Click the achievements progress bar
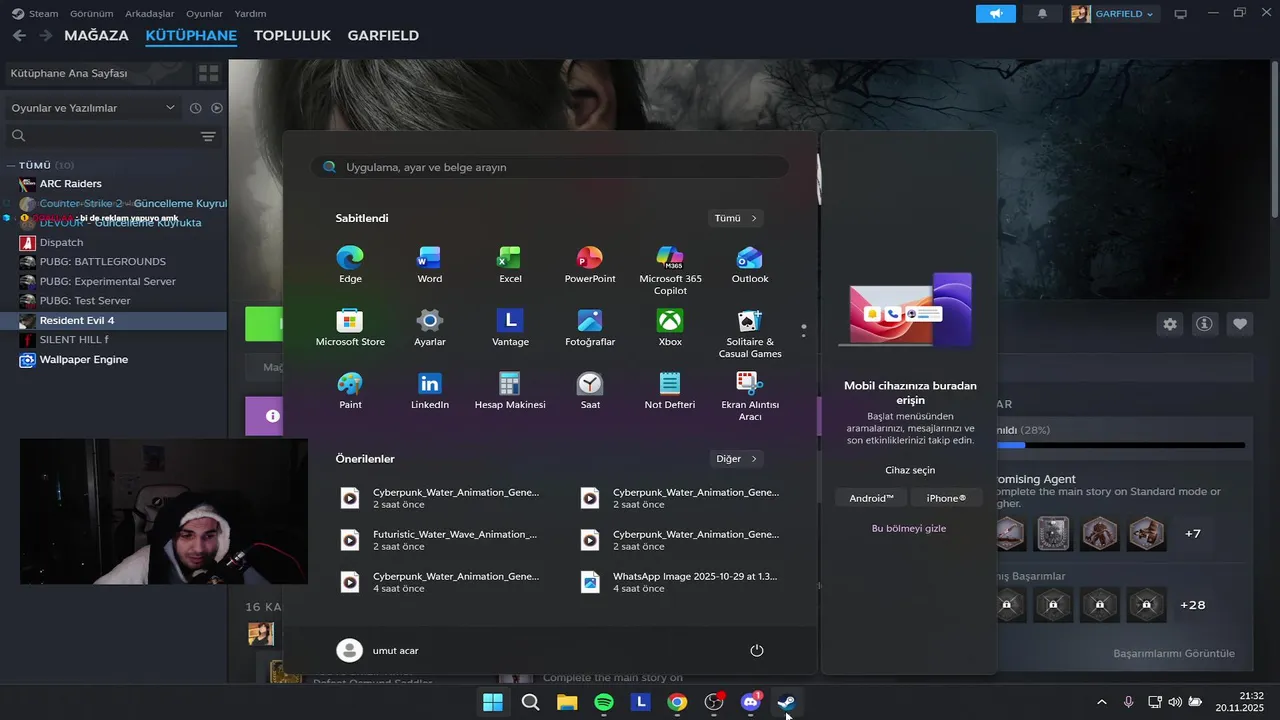 pos(1120,445)
